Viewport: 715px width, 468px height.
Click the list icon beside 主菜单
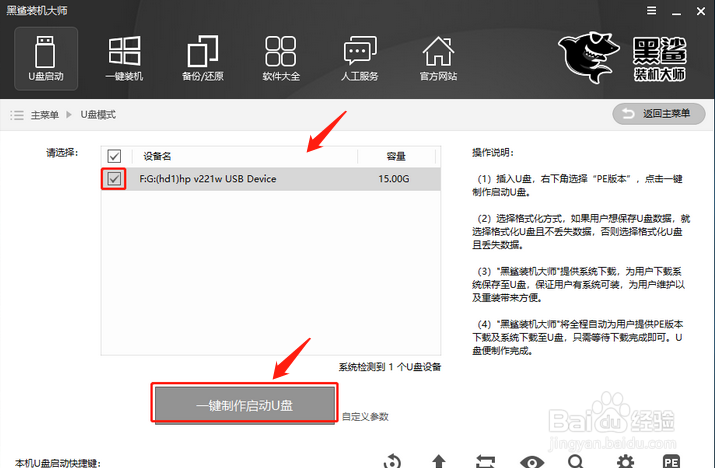coord(17,115)
